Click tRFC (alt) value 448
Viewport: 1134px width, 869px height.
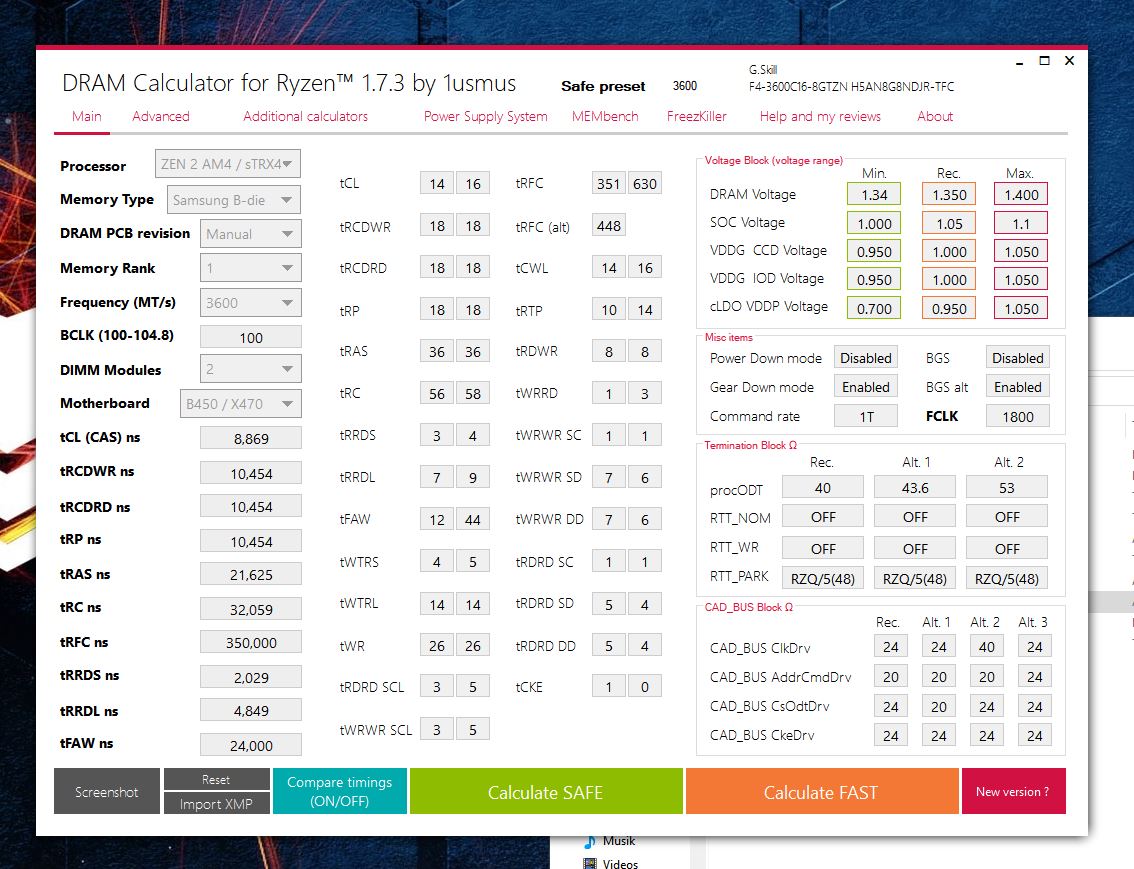click(x=608, y=226)
